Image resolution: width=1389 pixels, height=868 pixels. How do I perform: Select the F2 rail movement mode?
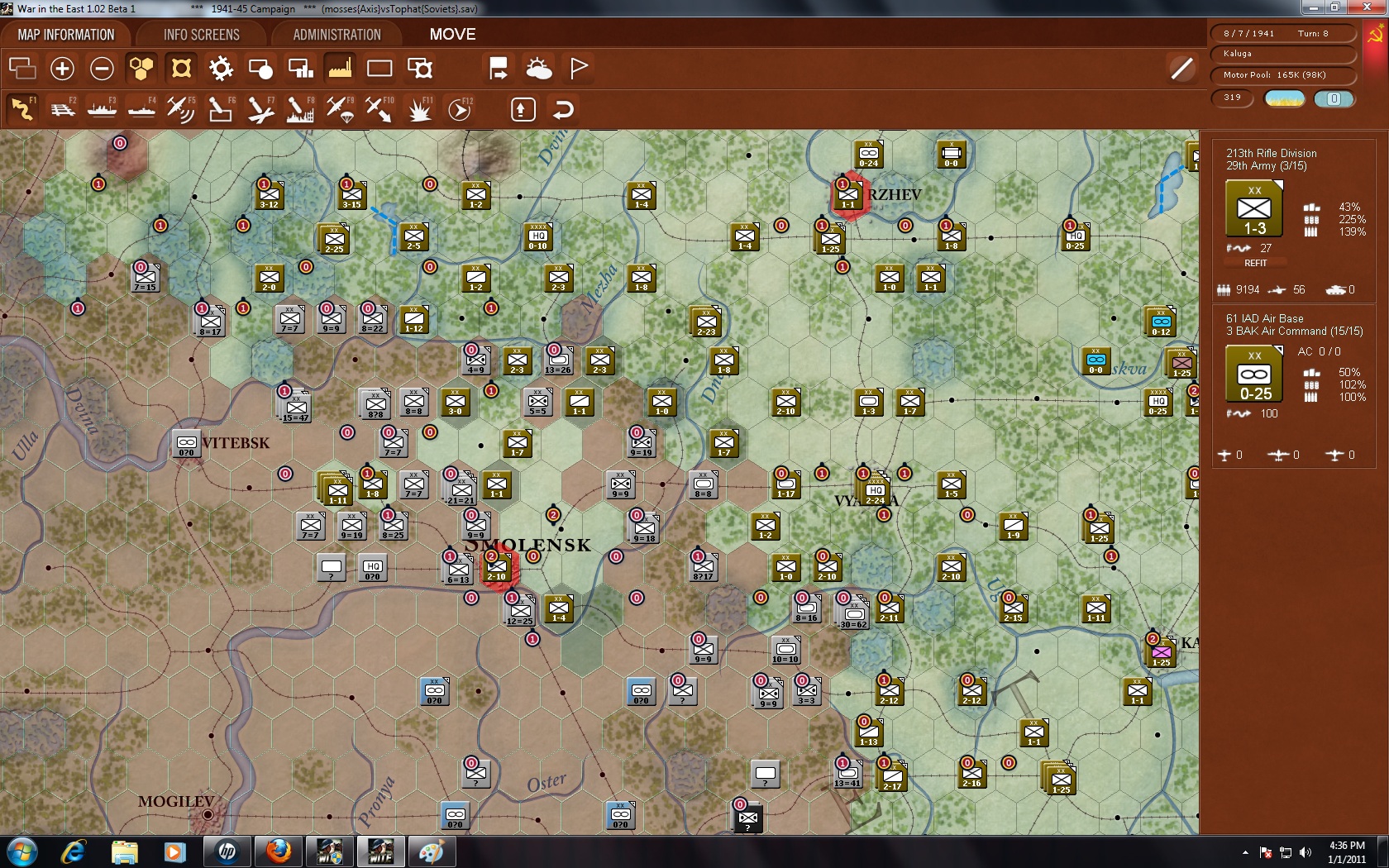[62, 109]
